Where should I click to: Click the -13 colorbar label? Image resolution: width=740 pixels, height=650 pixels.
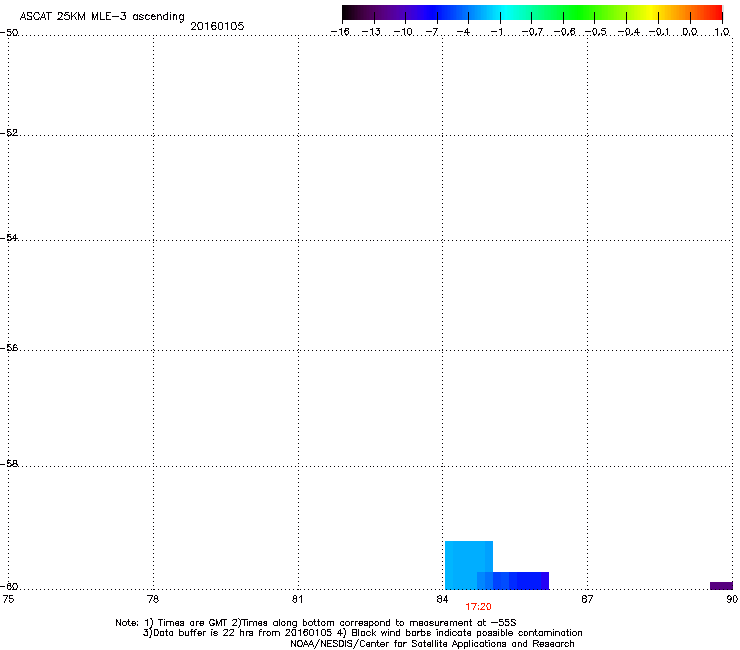pyautogui.click(x=371, y=32)
